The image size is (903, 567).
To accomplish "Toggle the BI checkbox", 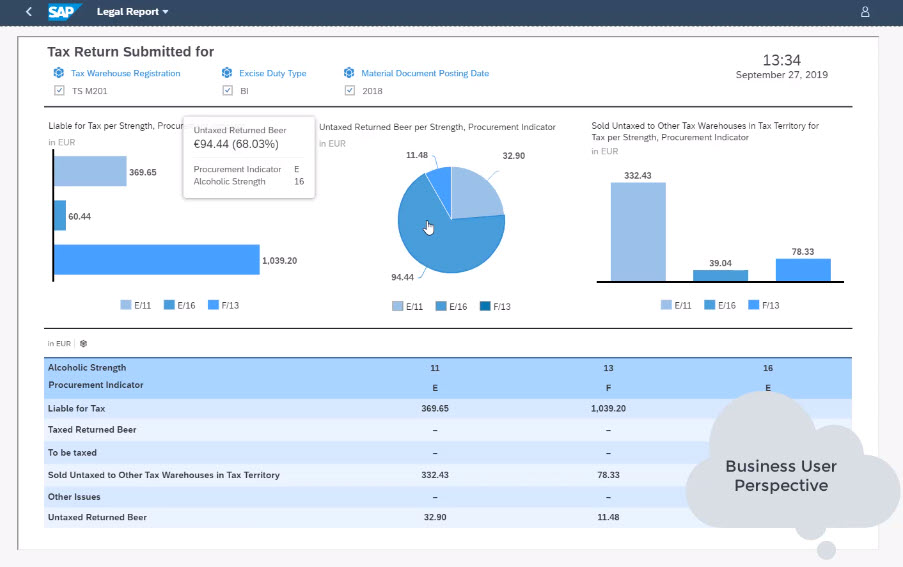I will (227, 90).
